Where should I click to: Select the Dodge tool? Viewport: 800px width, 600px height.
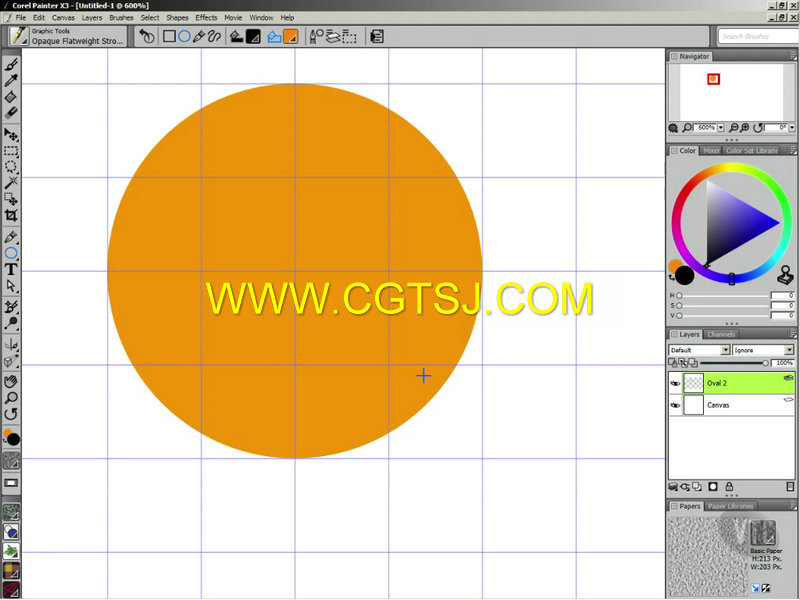[11, 323]
